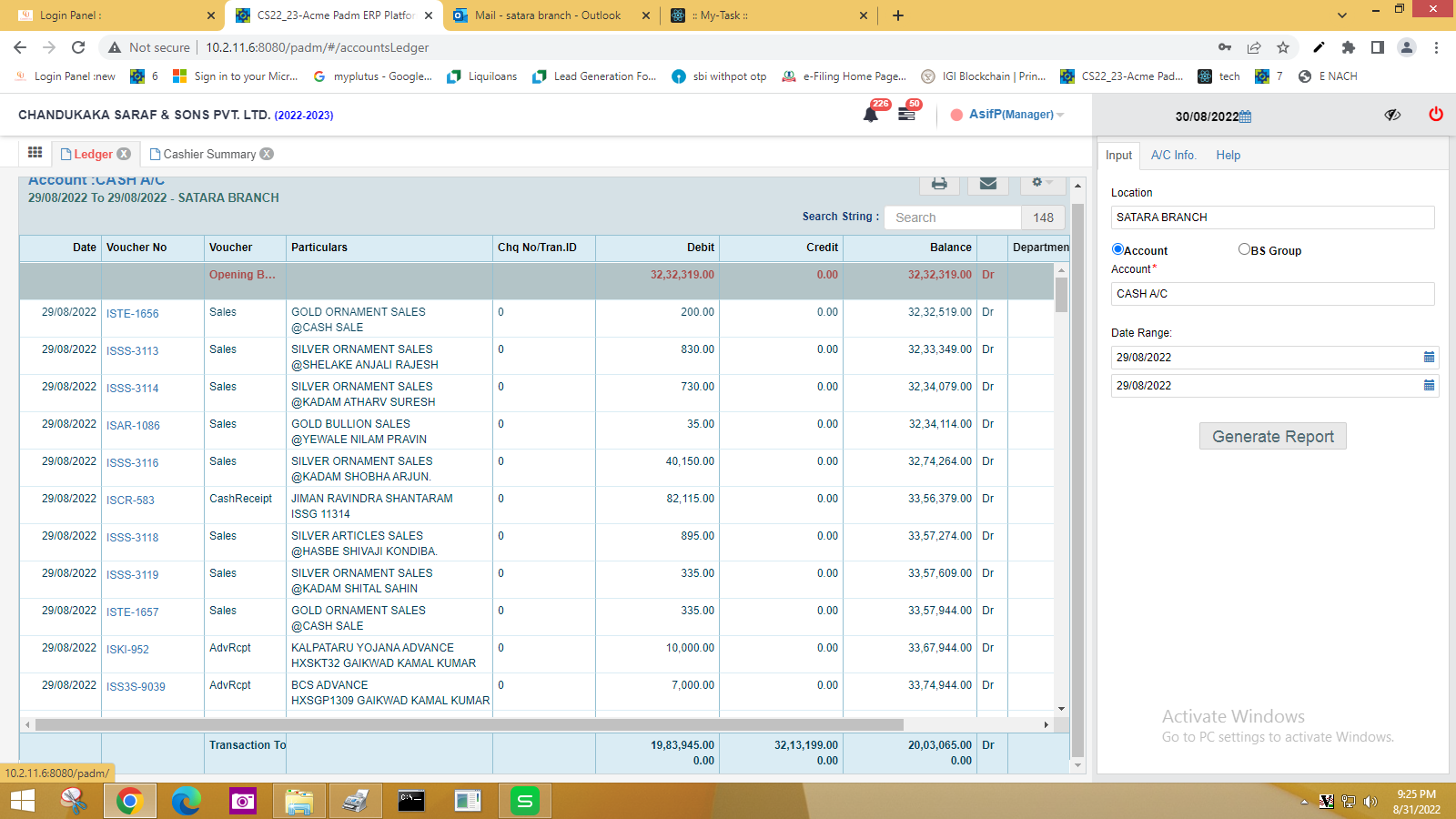Screen dimensions: 1456x819
Task: Click the Account field CASH A/C
Action: point(1272,294)
